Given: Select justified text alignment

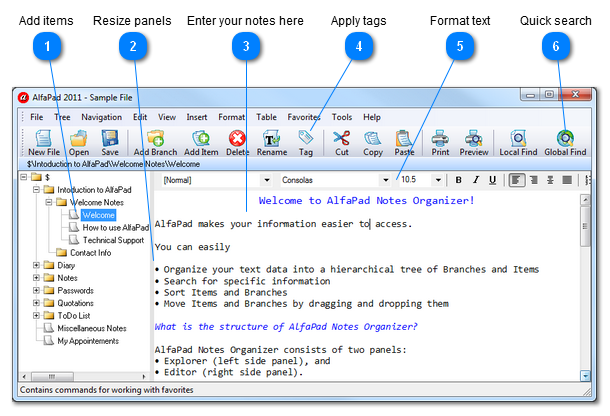Looking at the screenshot, I should coord(567,180).
